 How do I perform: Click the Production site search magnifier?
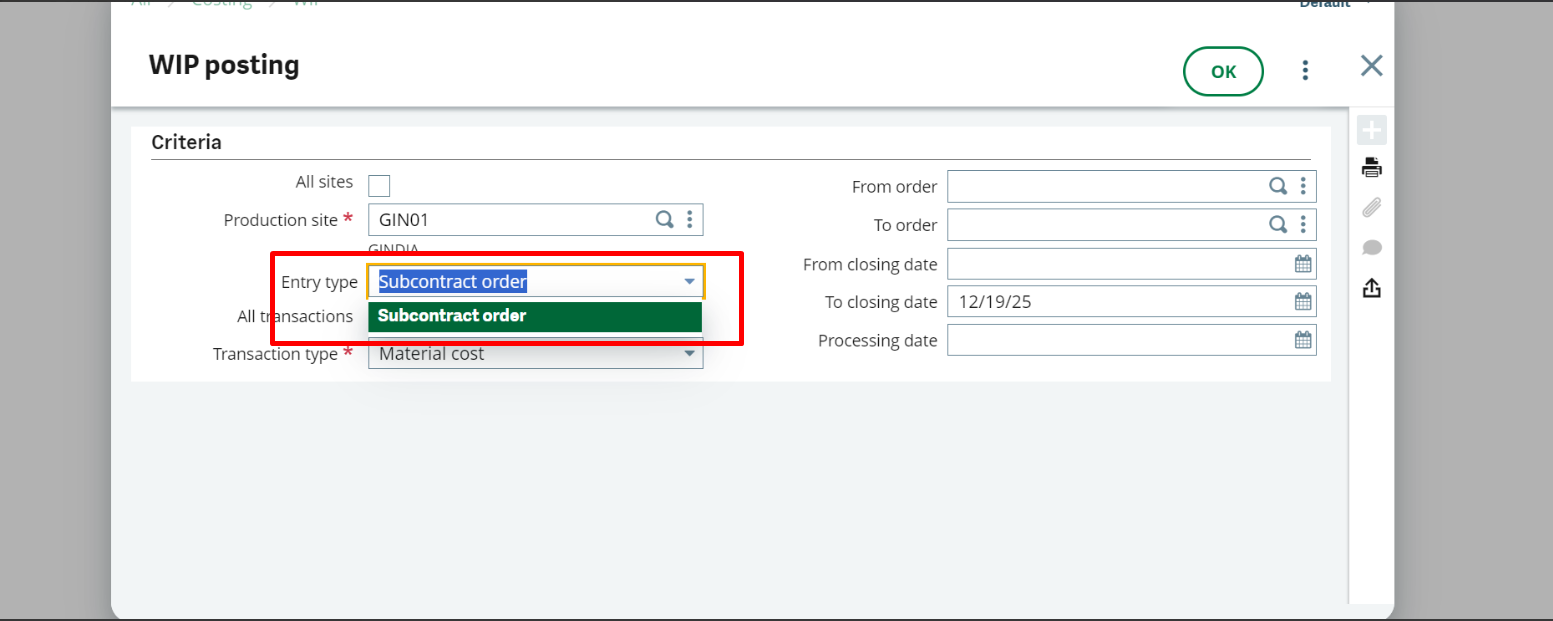[664, 220]
